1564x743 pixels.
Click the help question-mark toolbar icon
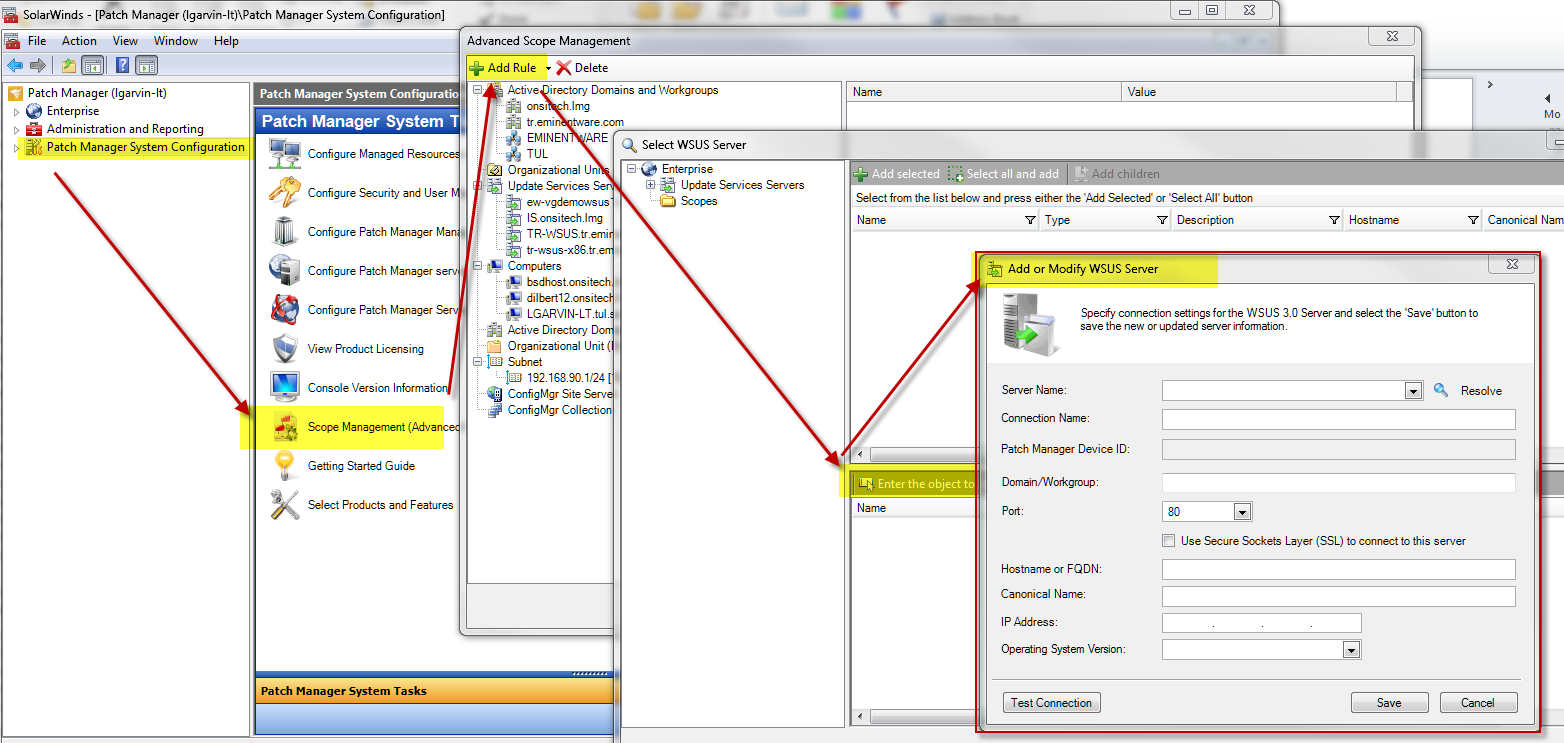coord(122,66)
